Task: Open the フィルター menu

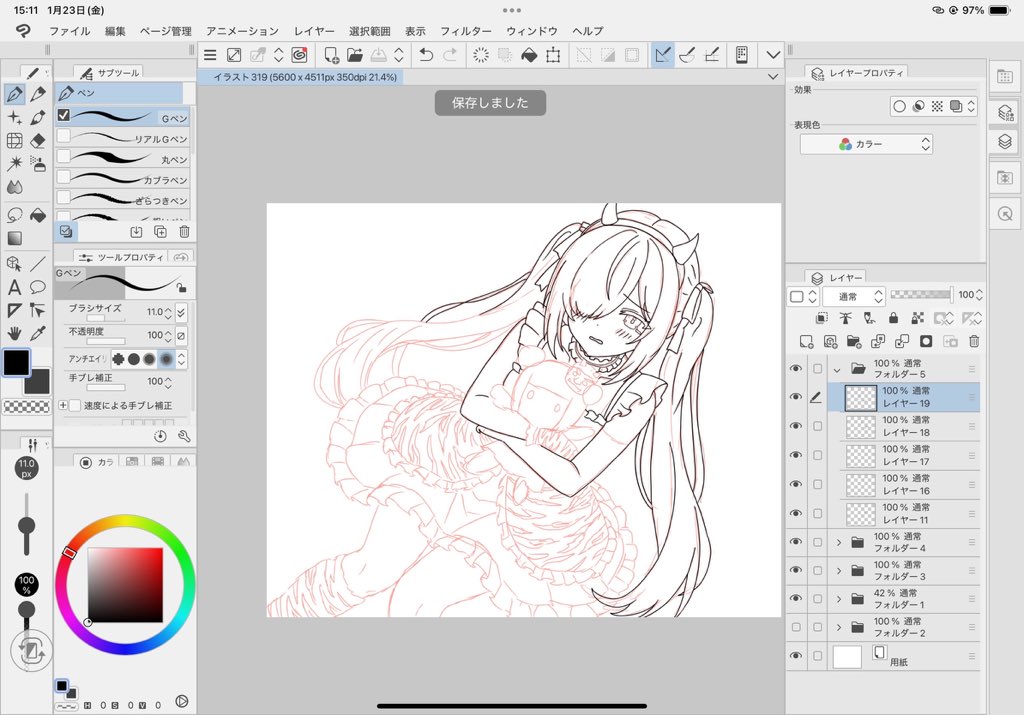Action: 466,31
